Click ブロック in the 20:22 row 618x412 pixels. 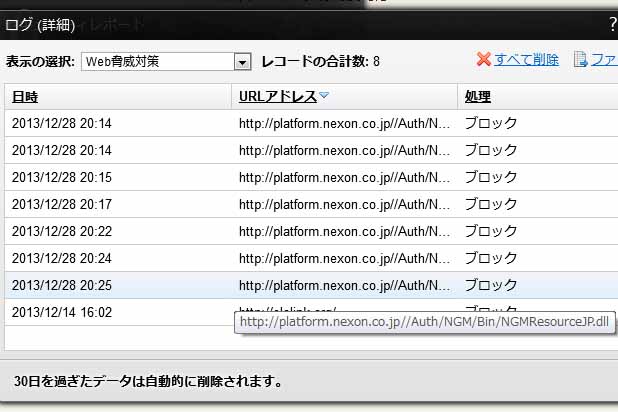pos(491,231)
